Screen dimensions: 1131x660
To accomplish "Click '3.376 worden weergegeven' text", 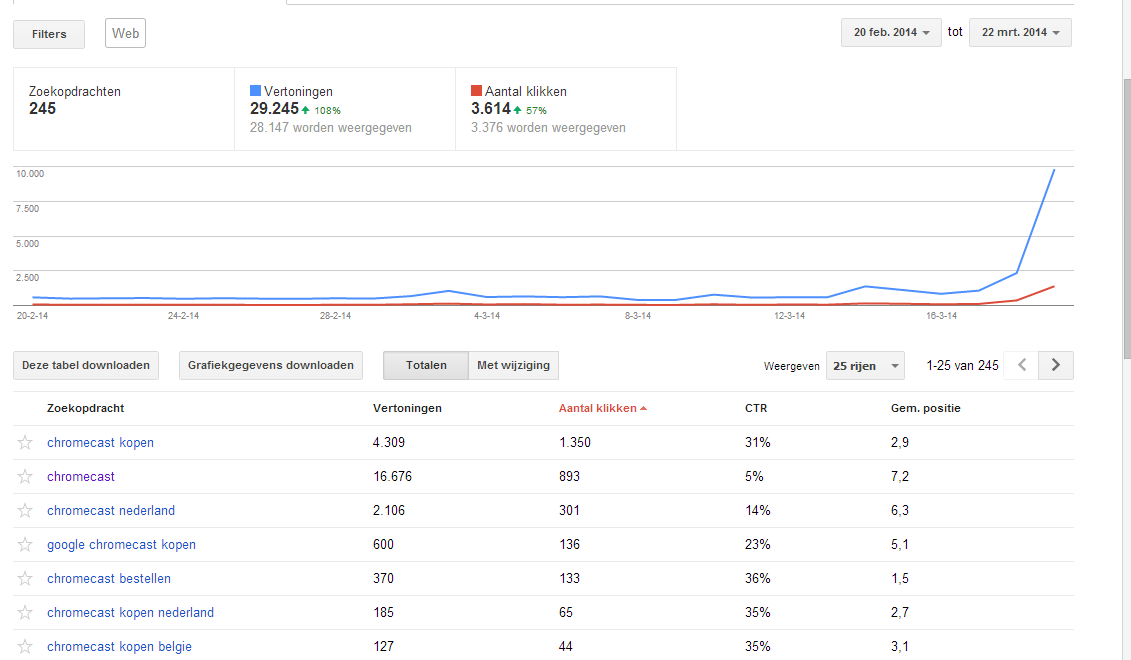I will pos(548,128).
